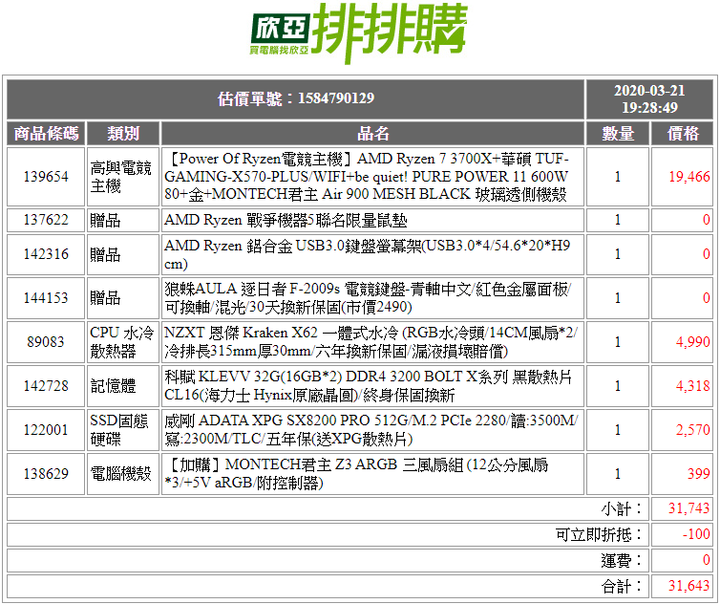Click category 記憶體
720x604 pixels.
tap(113, 386)
